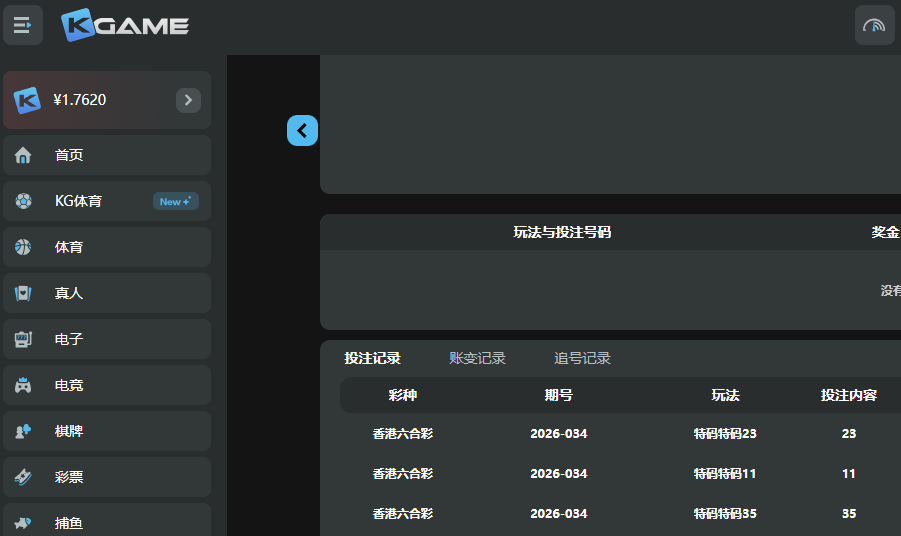Click the ¥1.7620 balance amount
The height and width of the screenshot is (536, 901).
click(x=79, y=100)
